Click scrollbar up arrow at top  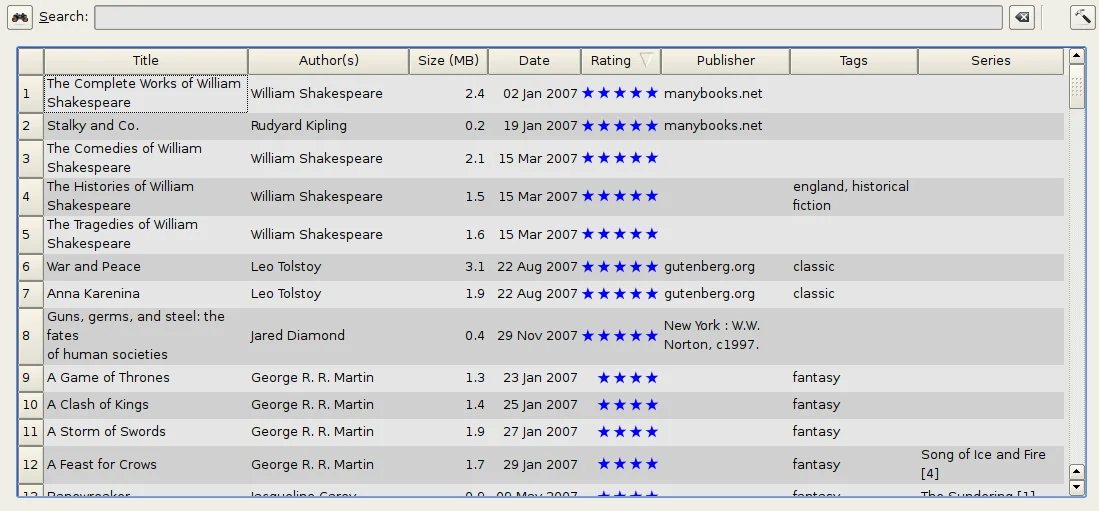(1077, 55)
